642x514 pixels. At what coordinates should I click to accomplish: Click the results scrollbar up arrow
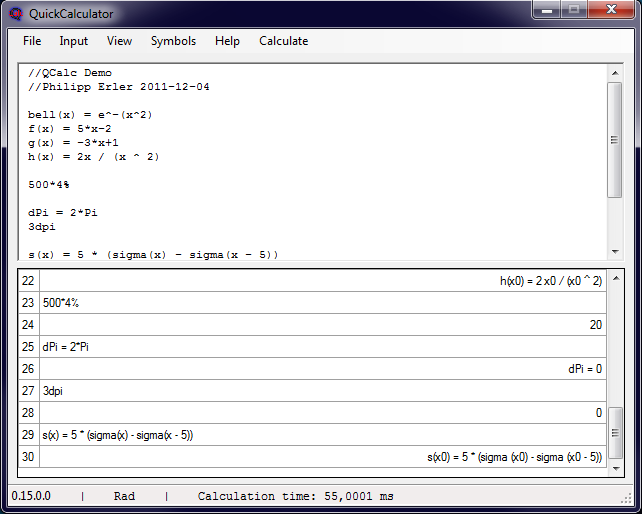[616, 279]
